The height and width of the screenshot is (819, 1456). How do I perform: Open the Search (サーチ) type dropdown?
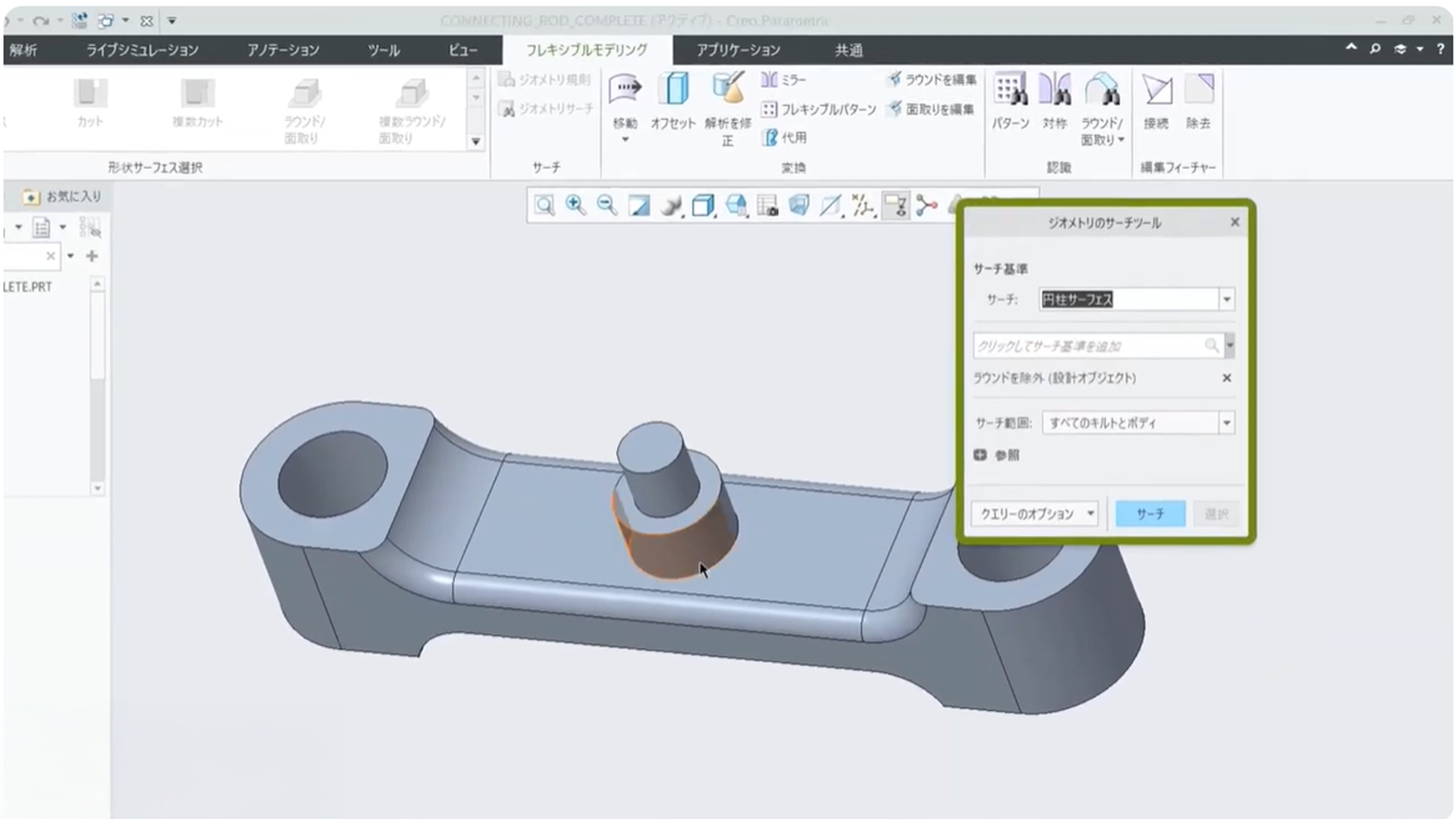(1226, 300)
